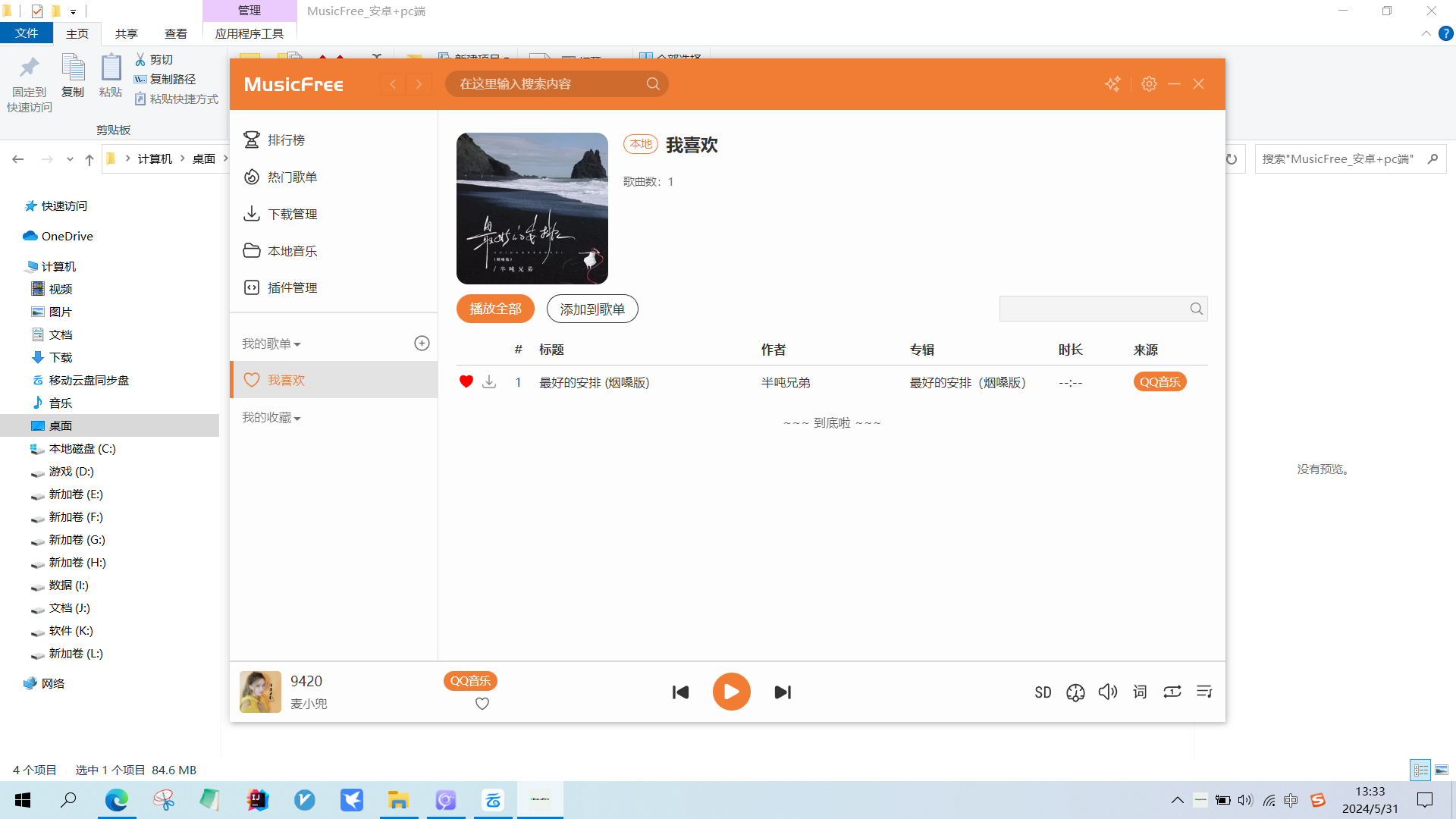Open the SD quality selector

[1043, 692]
